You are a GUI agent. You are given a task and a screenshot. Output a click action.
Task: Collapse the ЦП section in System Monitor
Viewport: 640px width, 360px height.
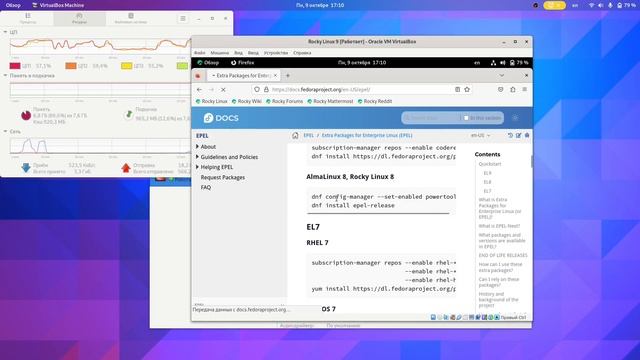coord(6,32)
